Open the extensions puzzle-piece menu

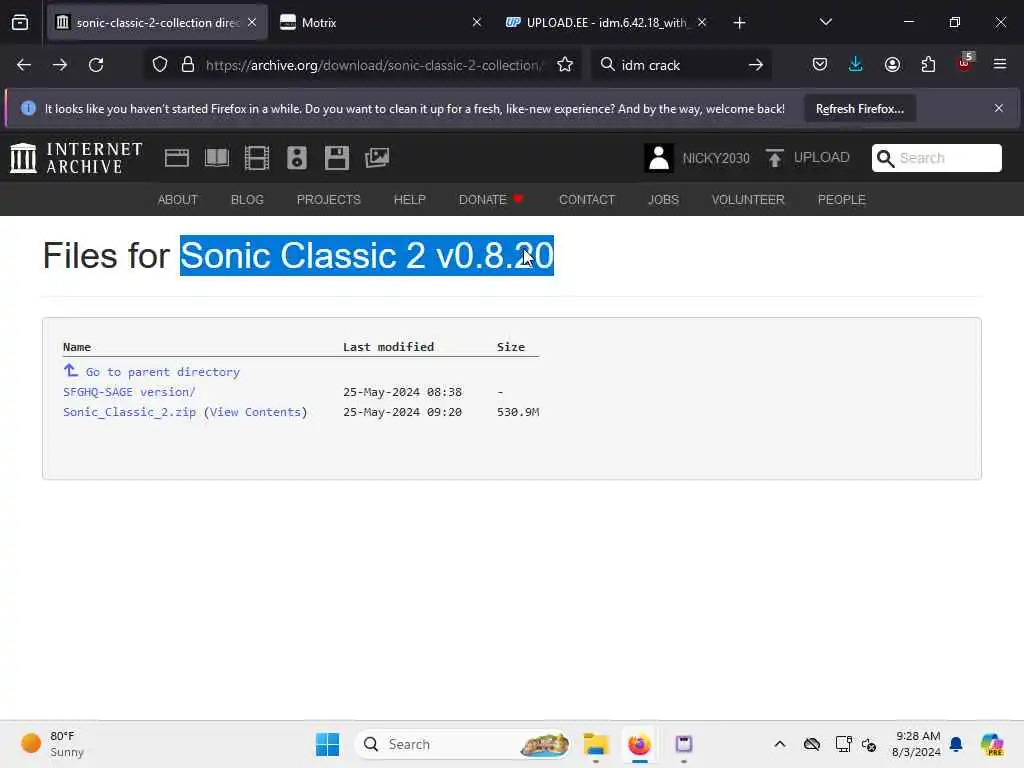pyautogui.click(x=928, y=65)
